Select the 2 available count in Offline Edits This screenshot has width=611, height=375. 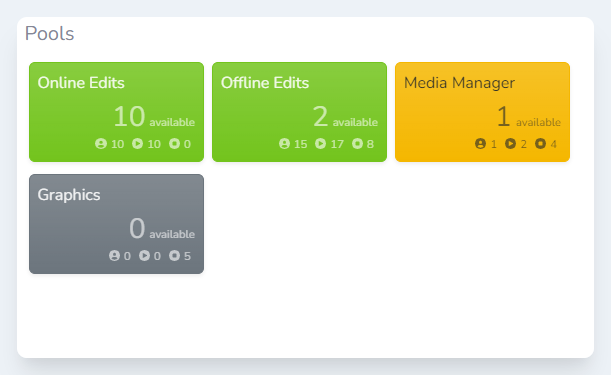pyautogui.click(x=345, y=117)
